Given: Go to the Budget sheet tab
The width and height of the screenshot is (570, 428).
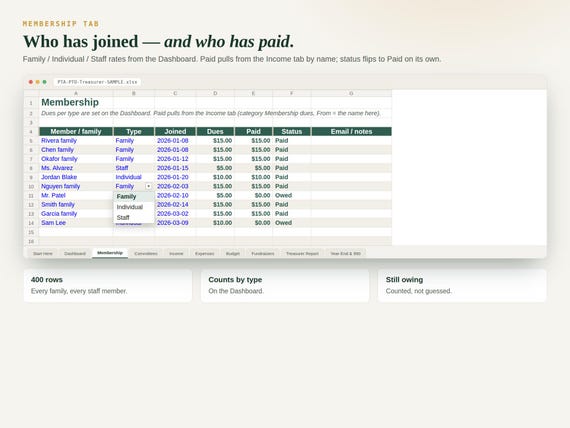Looking at the screenshot, I should point(233,253).
